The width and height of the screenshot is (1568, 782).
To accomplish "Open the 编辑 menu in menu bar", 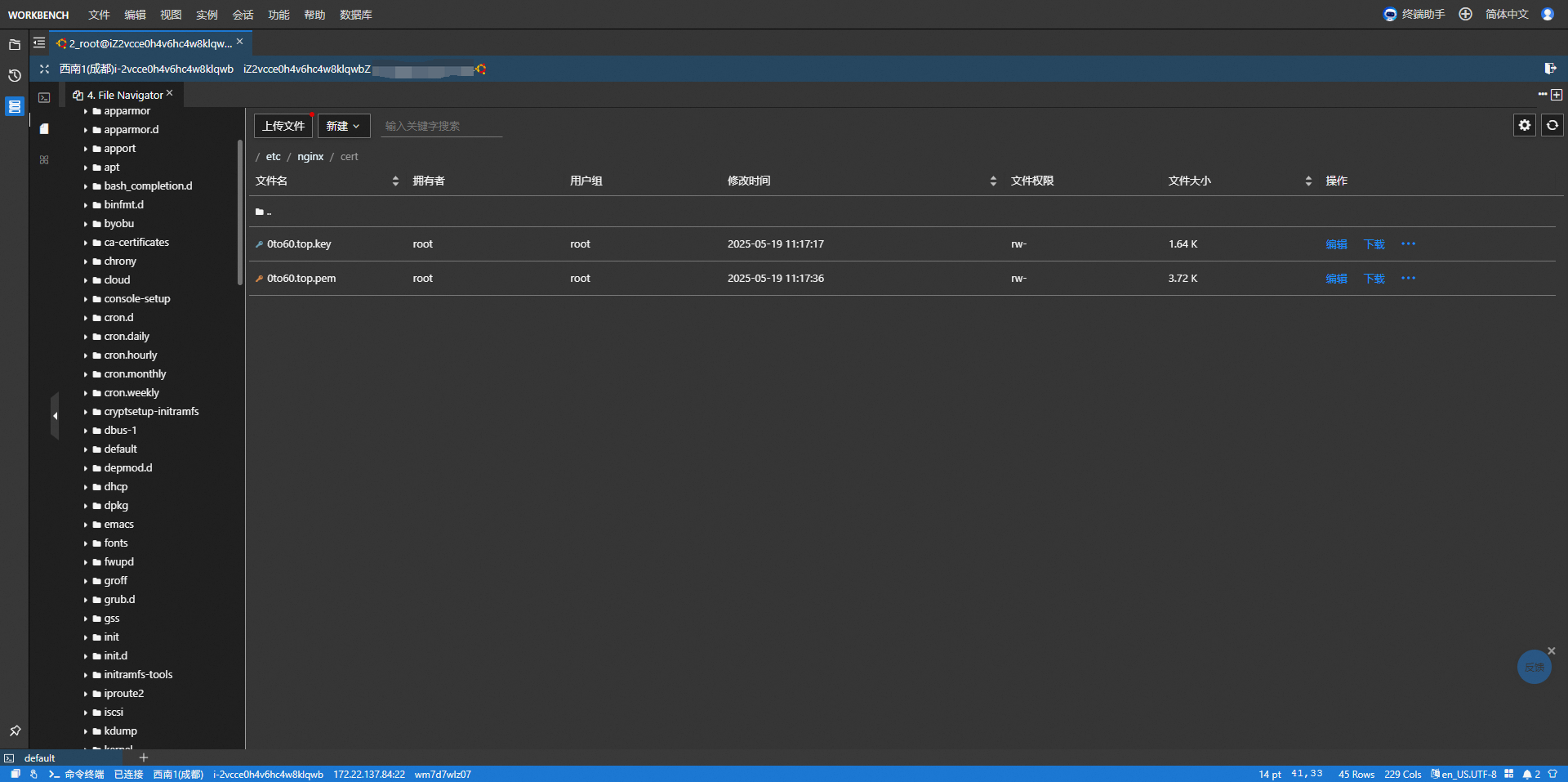I will point(136,15).
